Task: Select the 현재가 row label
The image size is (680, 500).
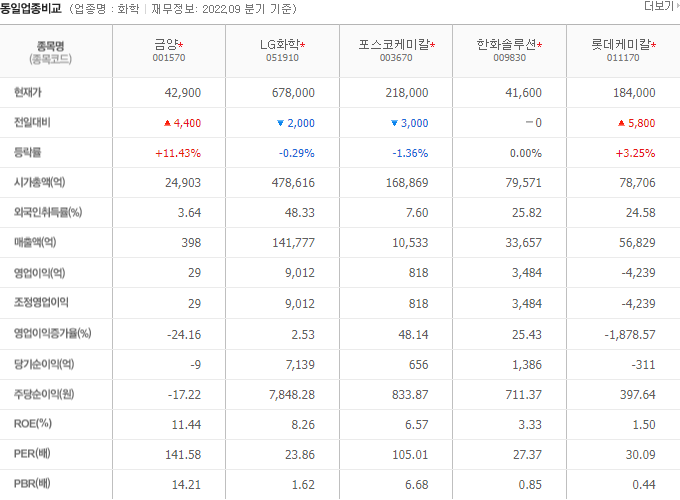Action: (28, 92)
